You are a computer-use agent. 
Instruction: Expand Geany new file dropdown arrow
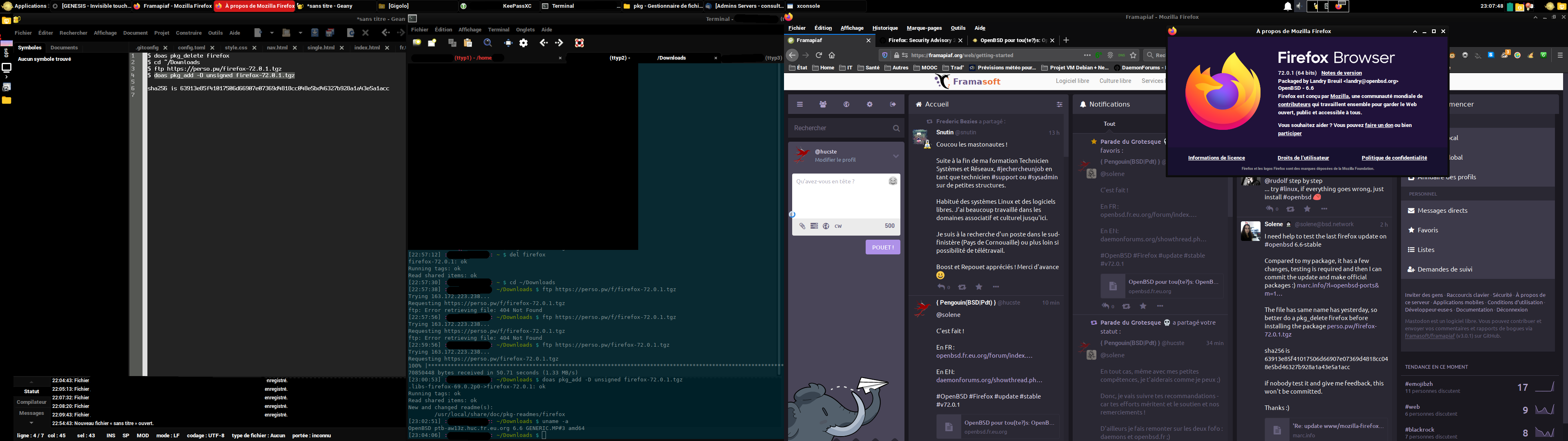coord(272,33)
